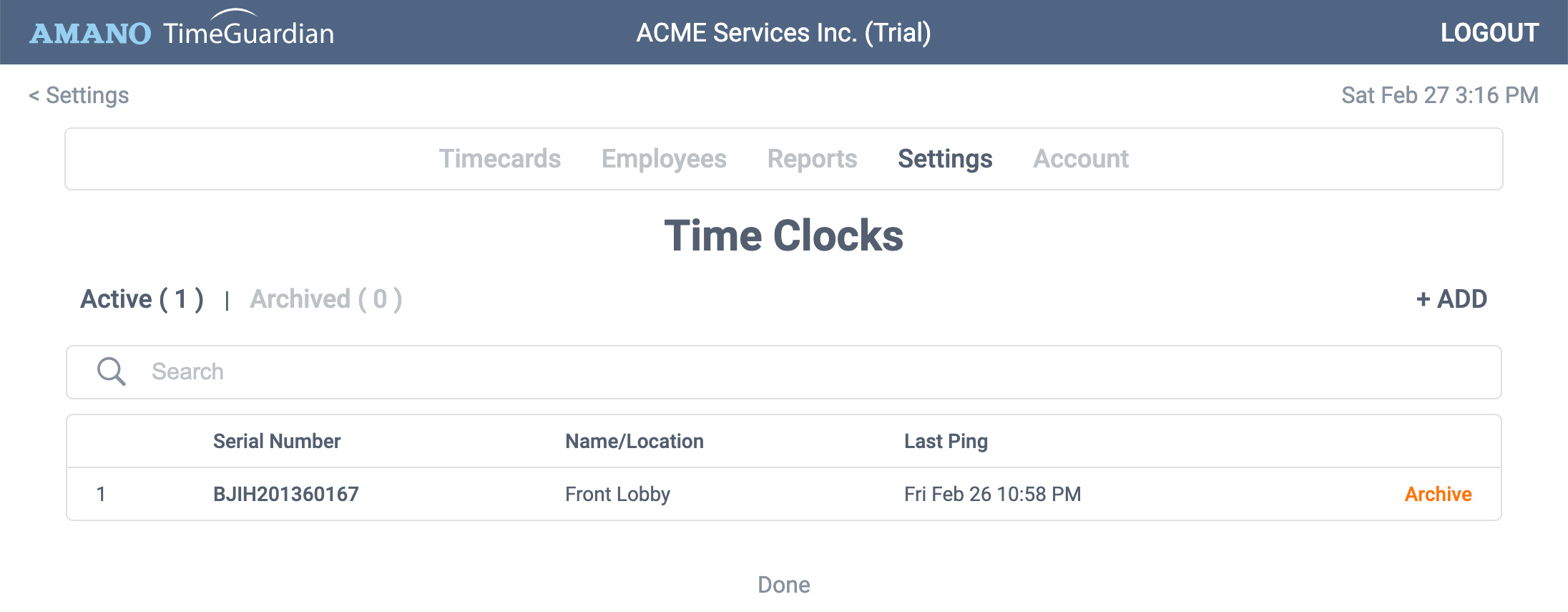Add a new time clock with + ADD
This screenshot has height=612, width=1568.
(1451, 298)
